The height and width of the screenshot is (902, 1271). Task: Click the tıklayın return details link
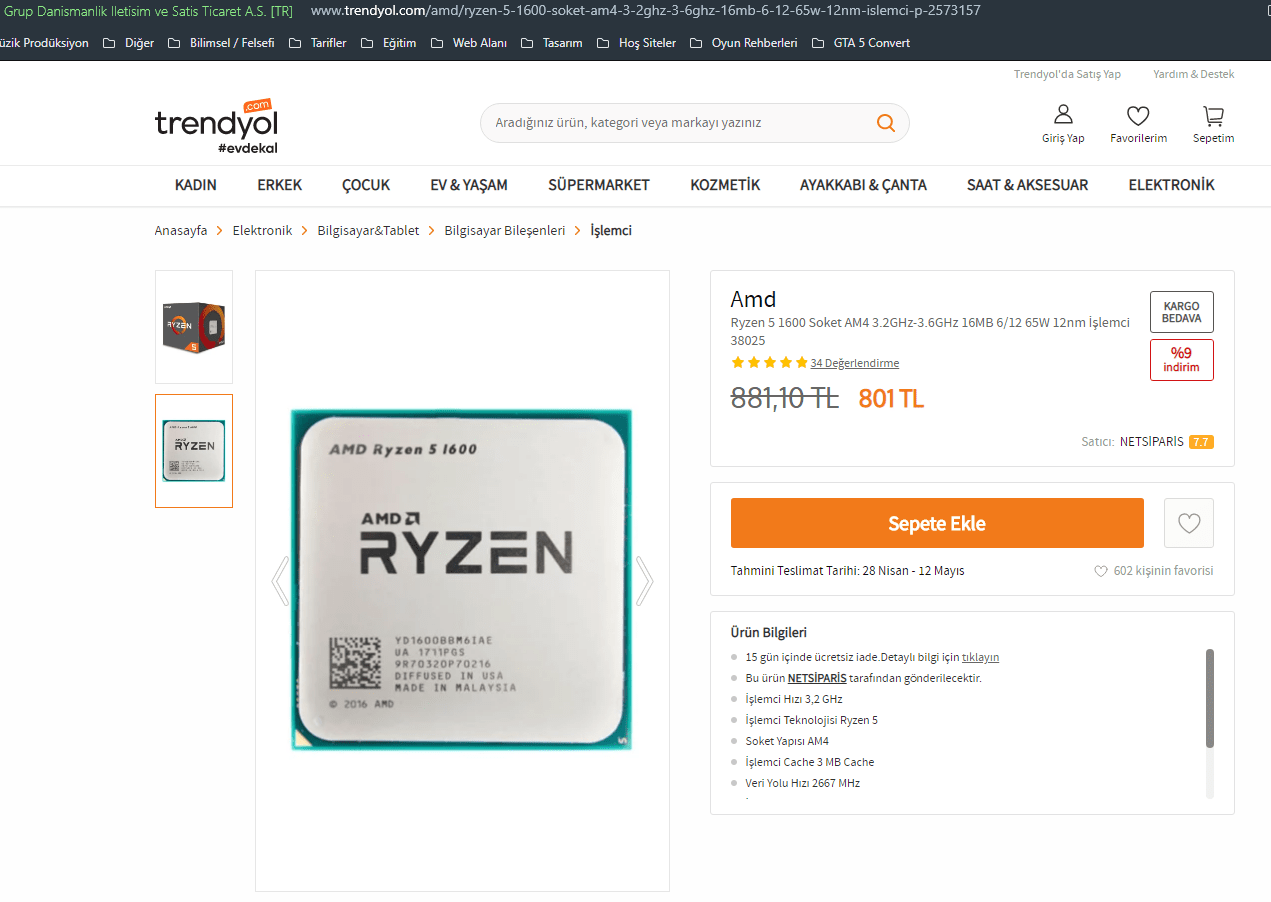(x=980, y=657)
